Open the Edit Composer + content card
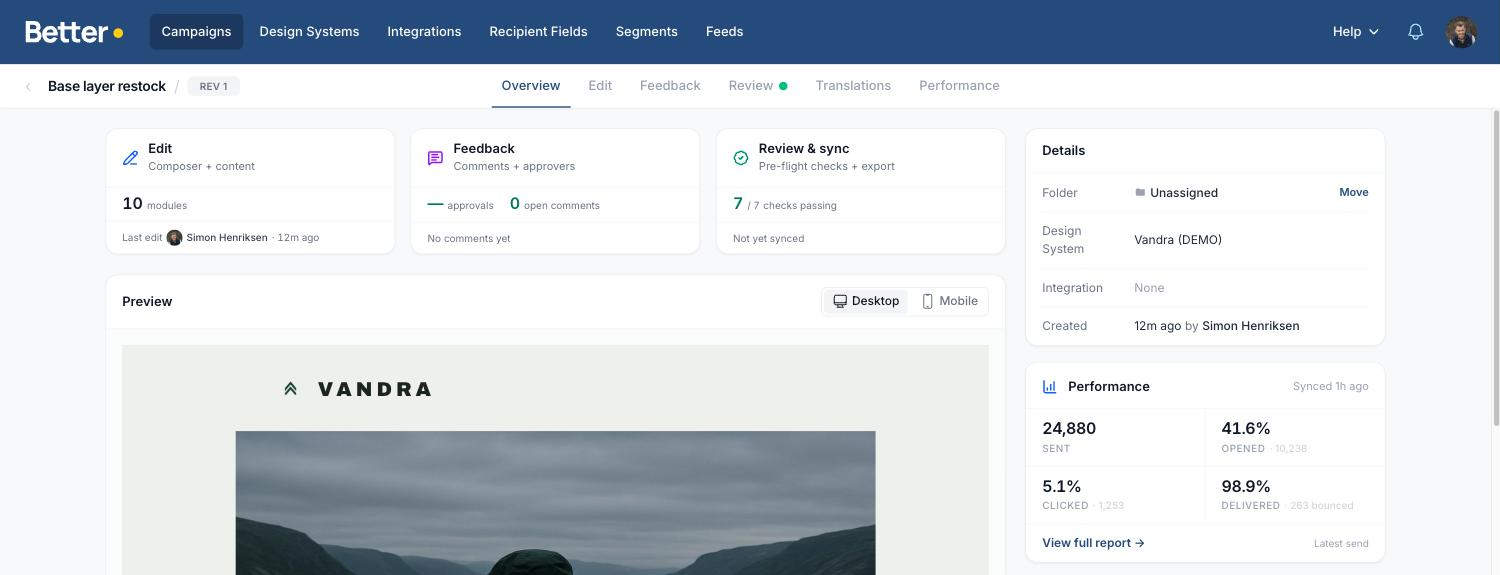 tap(250, 191)
